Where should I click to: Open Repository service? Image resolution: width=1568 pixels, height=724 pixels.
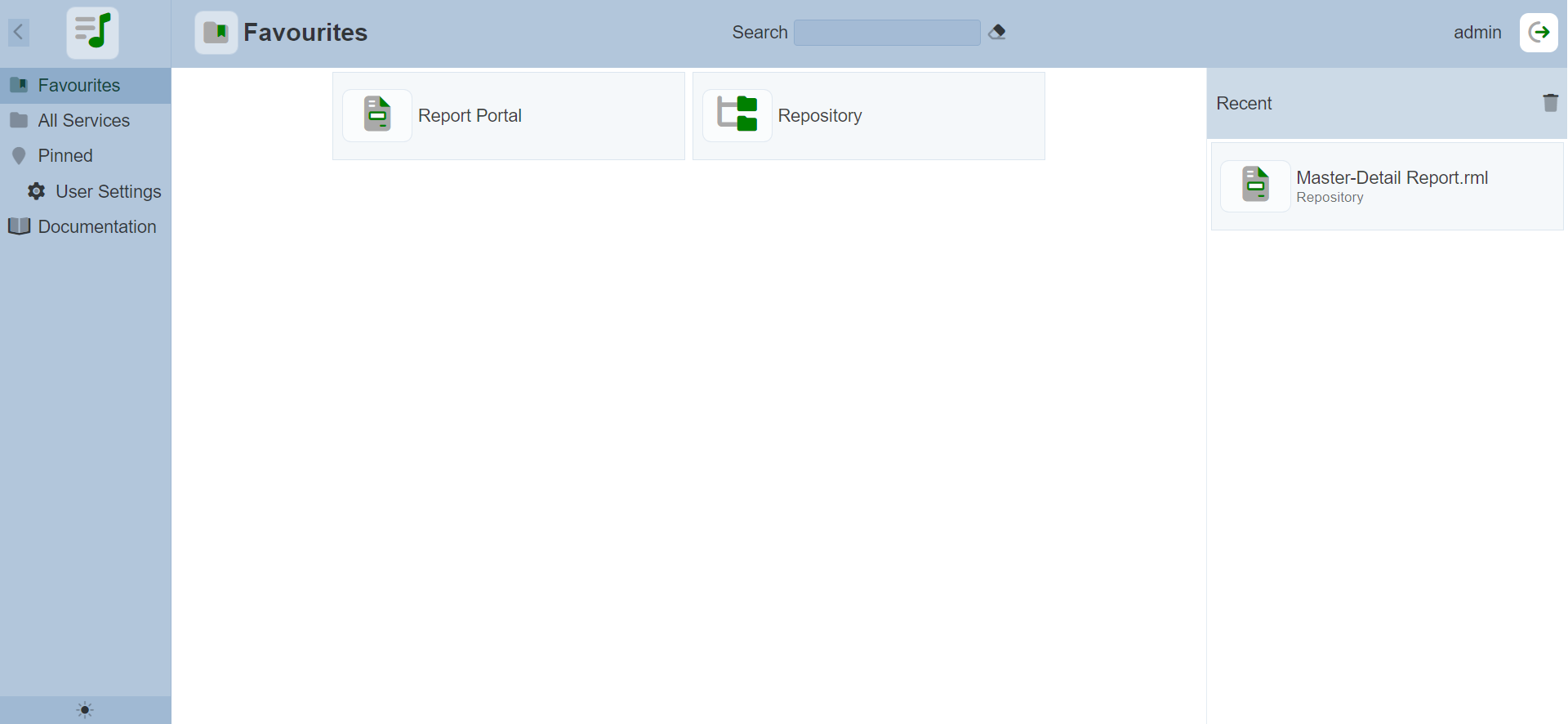(820, 116)
